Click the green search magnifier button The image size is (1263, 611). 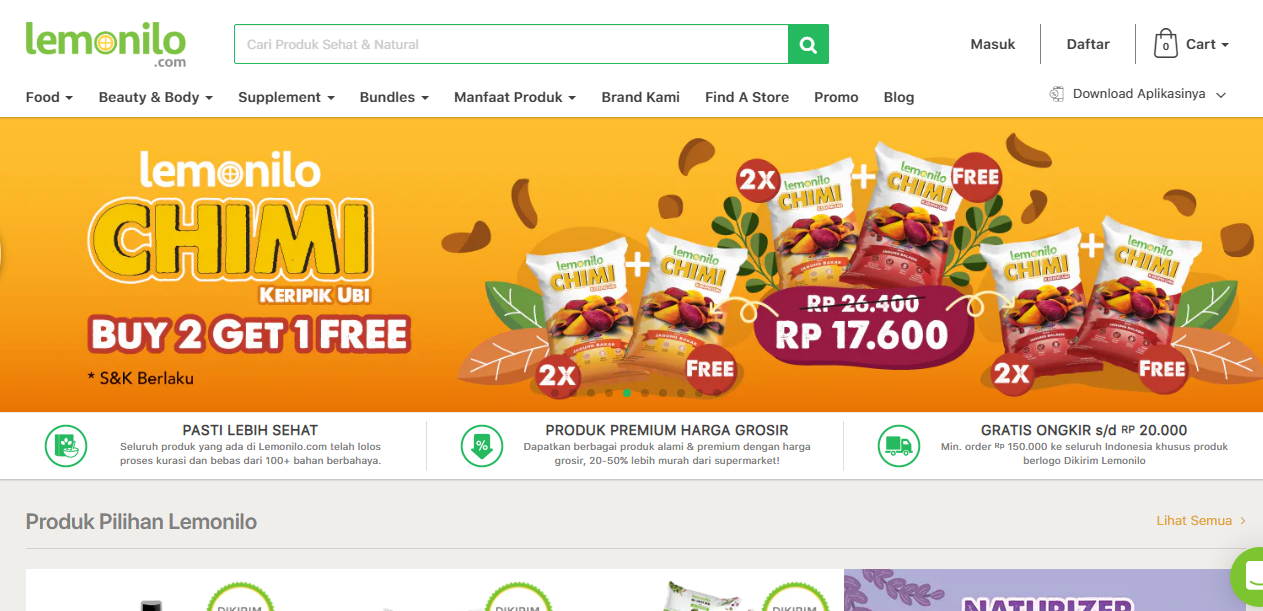[808, 44]
